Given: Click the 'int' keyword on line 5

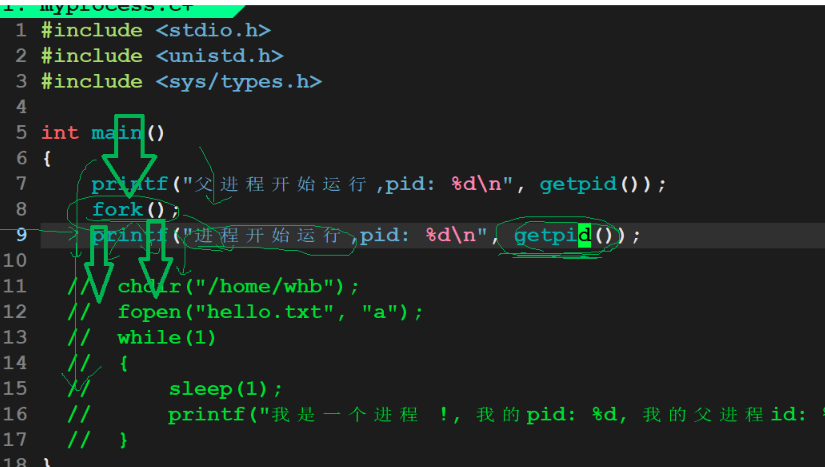Looking at the screenshot, I should tap(60, 133).
